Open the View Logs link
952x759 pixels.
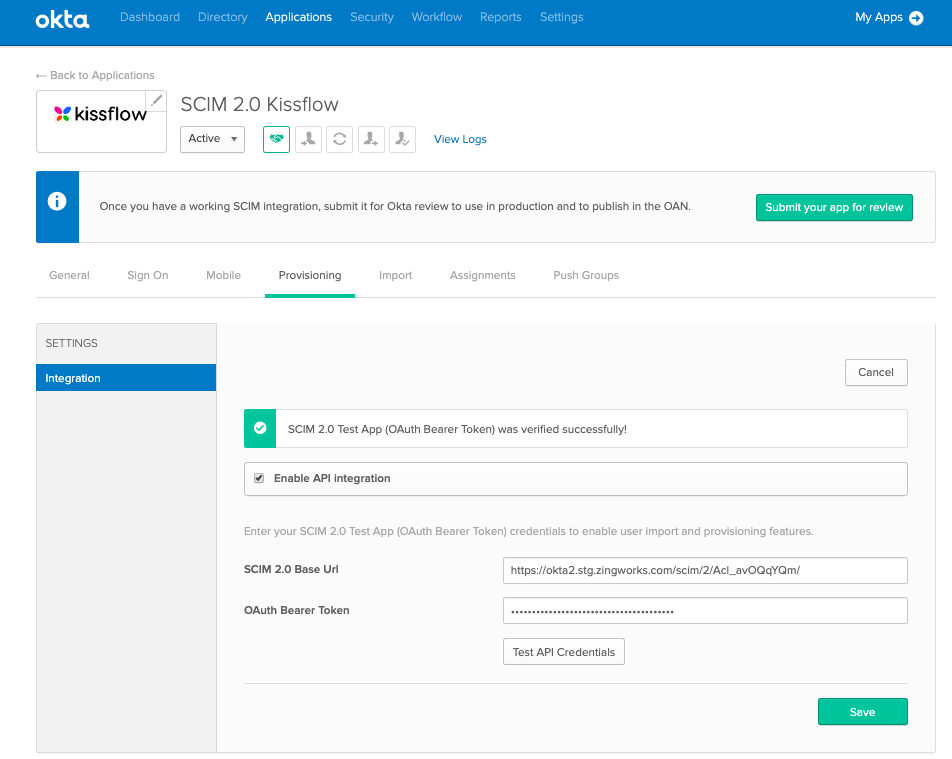point(460,139)
